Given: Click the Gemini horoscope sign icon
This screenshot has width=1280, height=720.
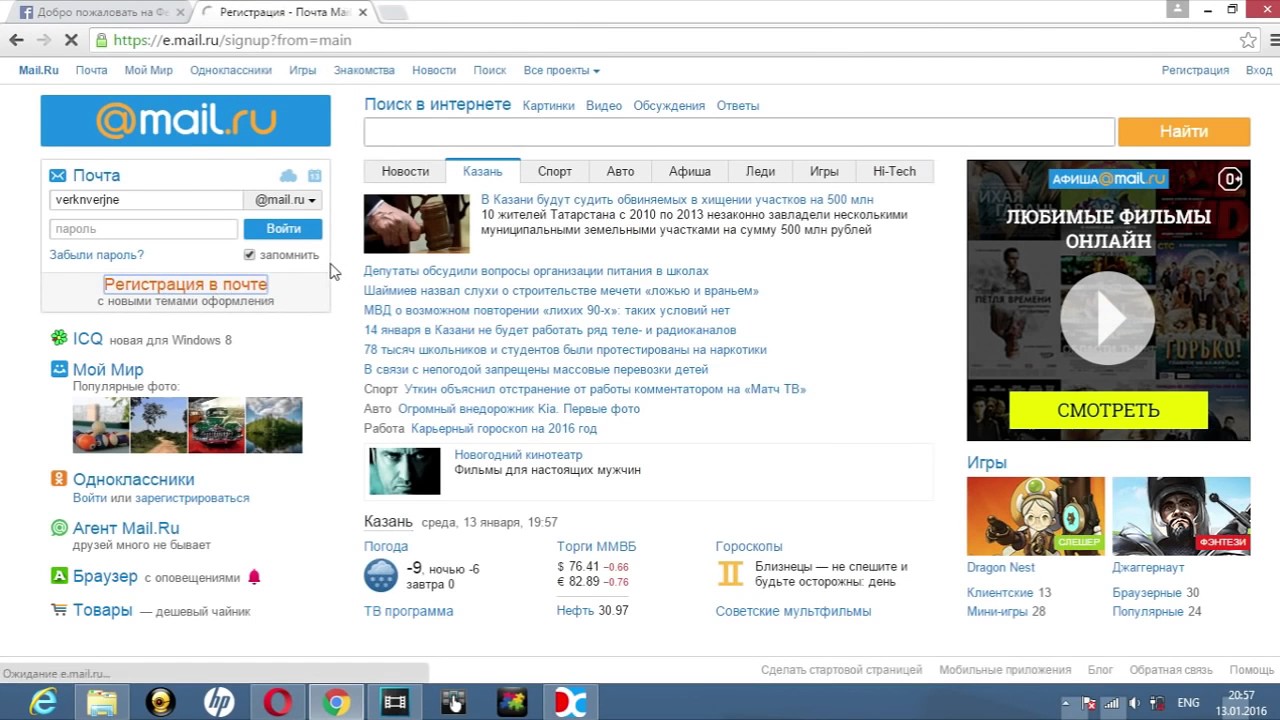Looking at the screenshot, I should point(731,573).
